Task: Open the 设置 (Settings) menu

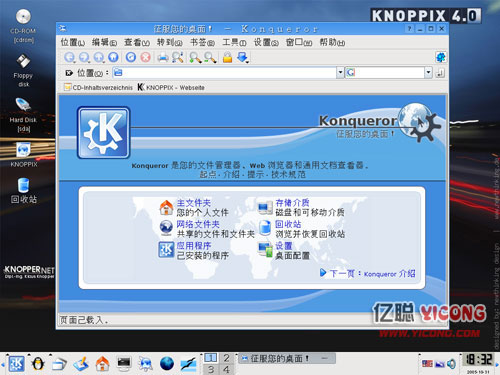Action: [266, 43]
